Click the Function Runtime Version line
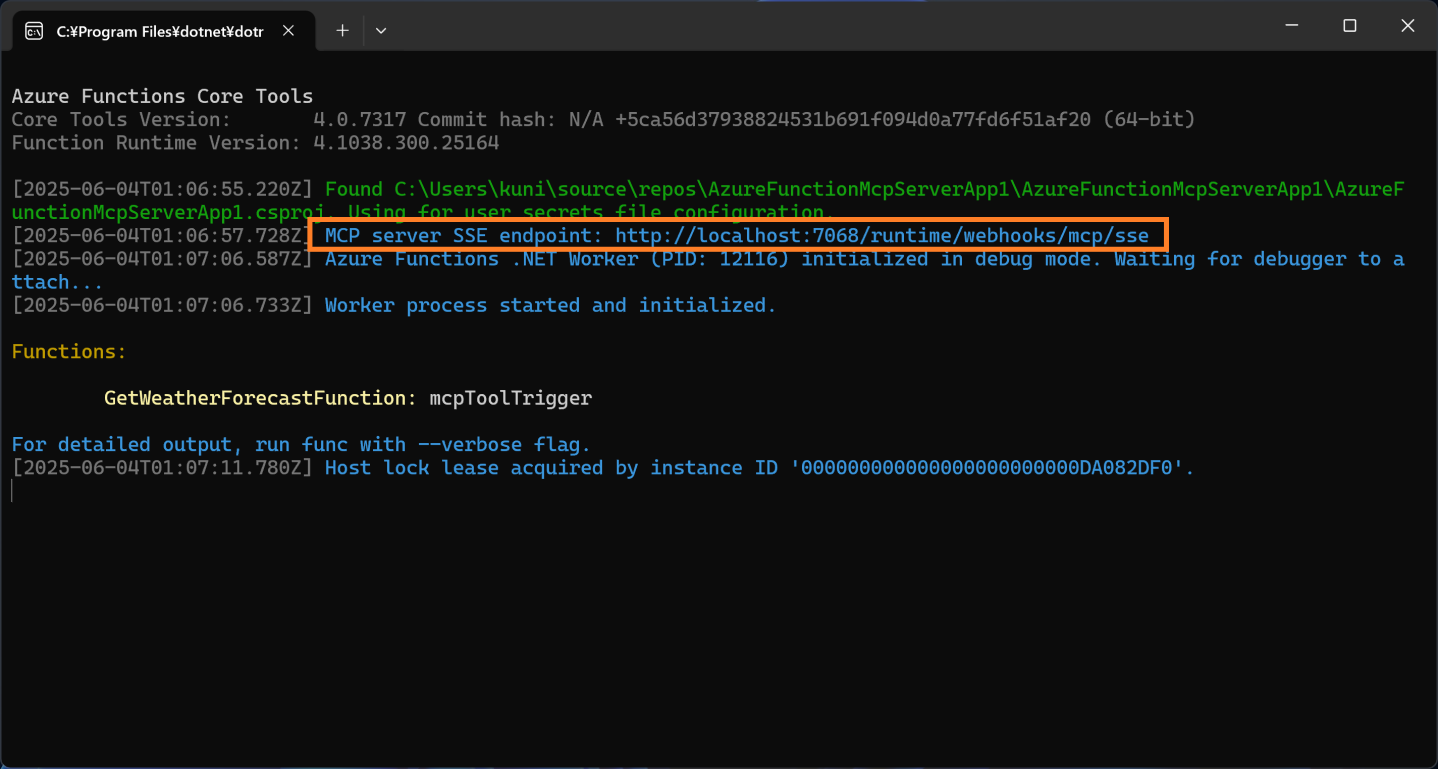Viewport: 1438px width, 769px height. pos(255,143)
